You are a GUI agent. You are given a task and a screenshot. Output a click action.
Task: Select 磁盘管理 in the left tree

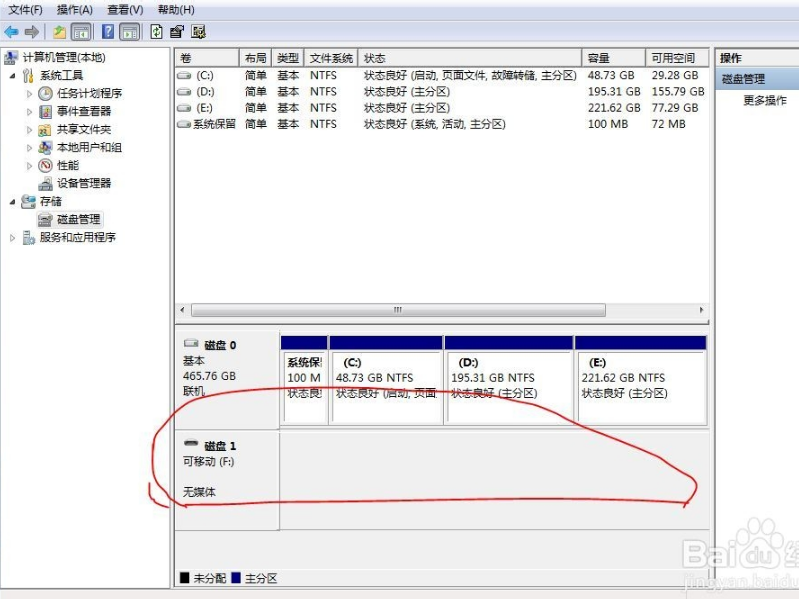tap(78, 219)
